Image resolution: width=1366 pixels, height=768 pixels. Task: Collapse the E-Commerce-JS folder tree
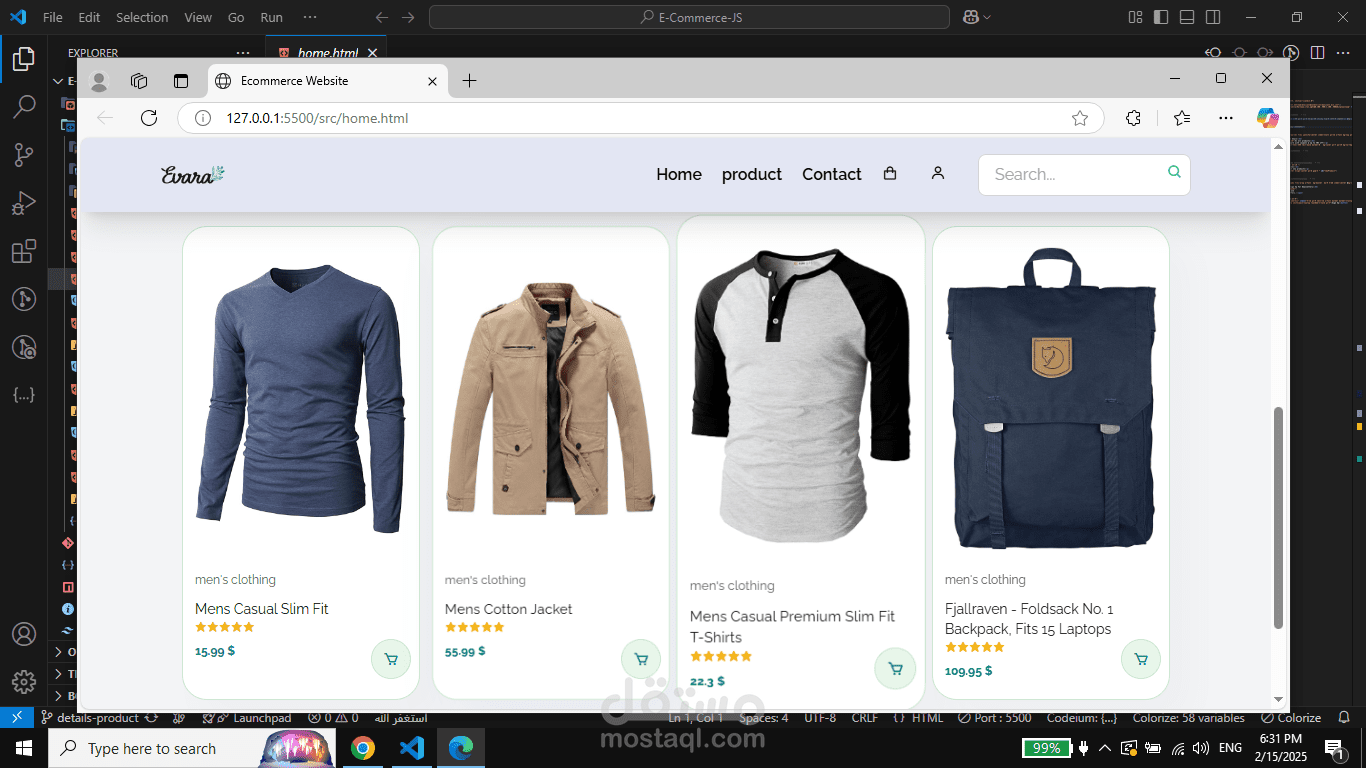(x=58, y=81)
